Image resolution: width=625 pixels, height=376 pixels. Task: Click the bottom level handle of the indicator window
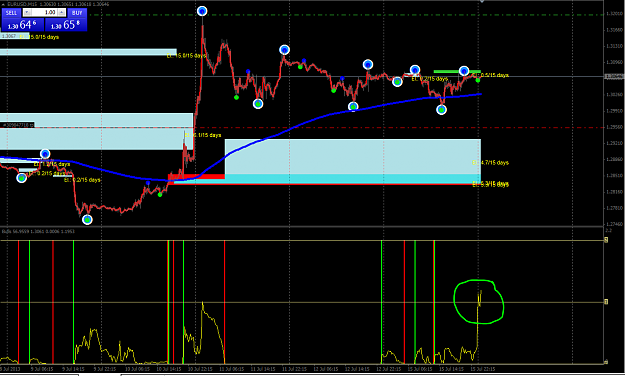[x=606, y=362]
